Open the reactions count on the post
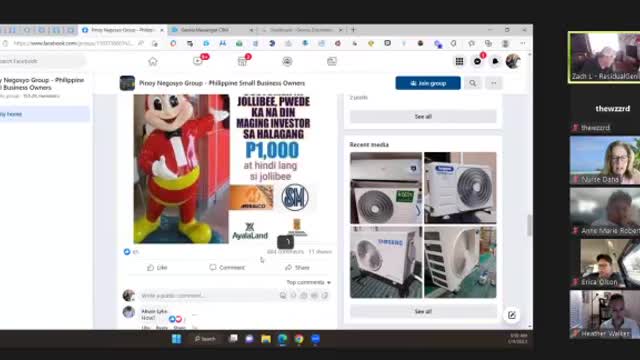640x360 pixels. 131,252
